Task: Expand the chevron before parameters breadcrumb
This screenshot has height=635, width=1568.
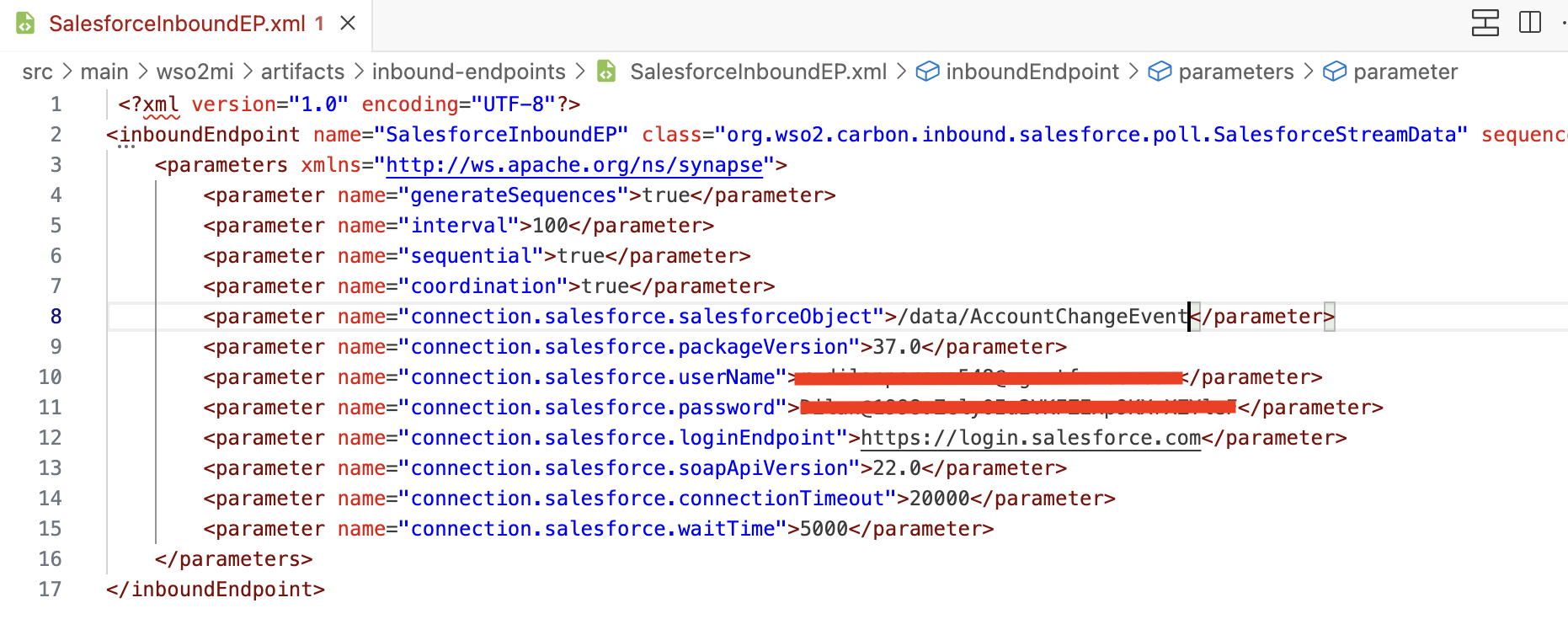Action: tap(1133, 72)
